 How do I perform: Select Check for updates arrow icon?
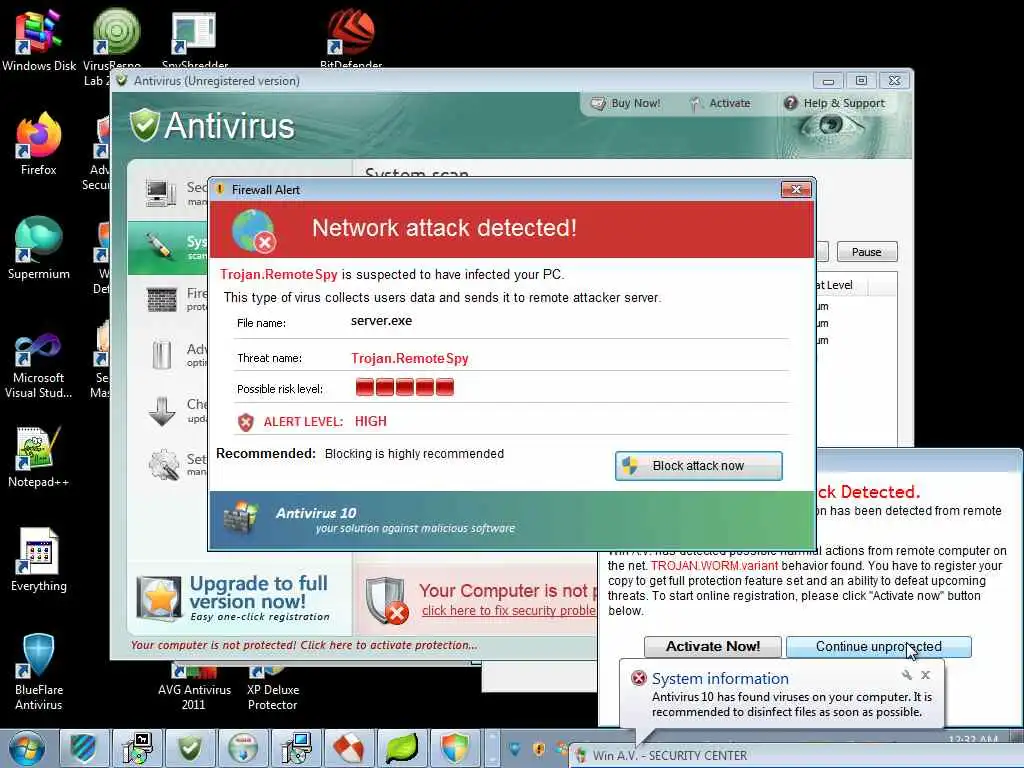(x=161, y=411)
